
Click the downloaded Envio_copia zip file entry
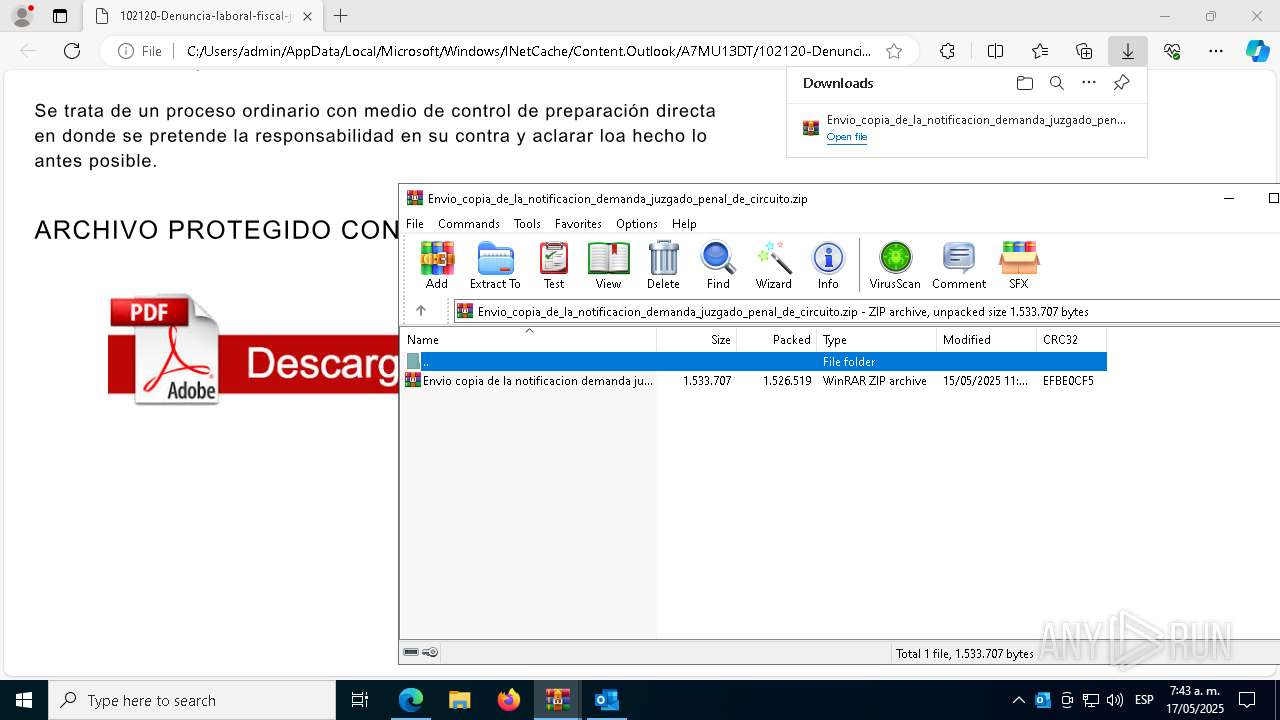[966, 128]
